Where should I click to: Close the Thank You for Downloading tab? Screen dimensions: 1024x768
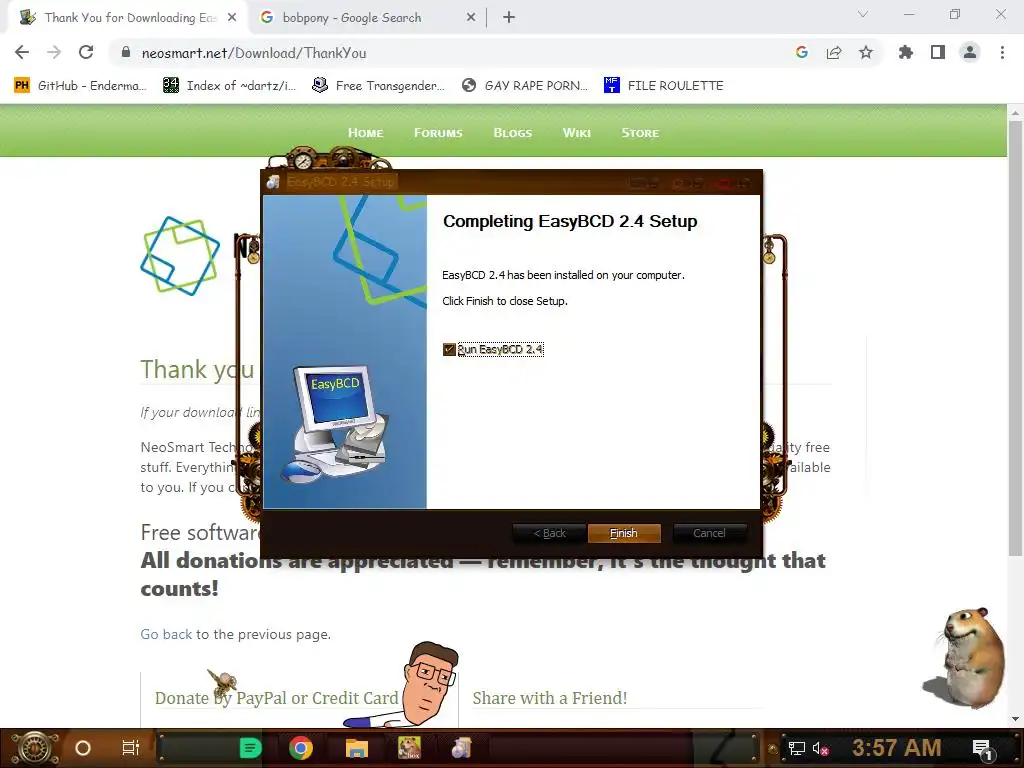(232, 18)
